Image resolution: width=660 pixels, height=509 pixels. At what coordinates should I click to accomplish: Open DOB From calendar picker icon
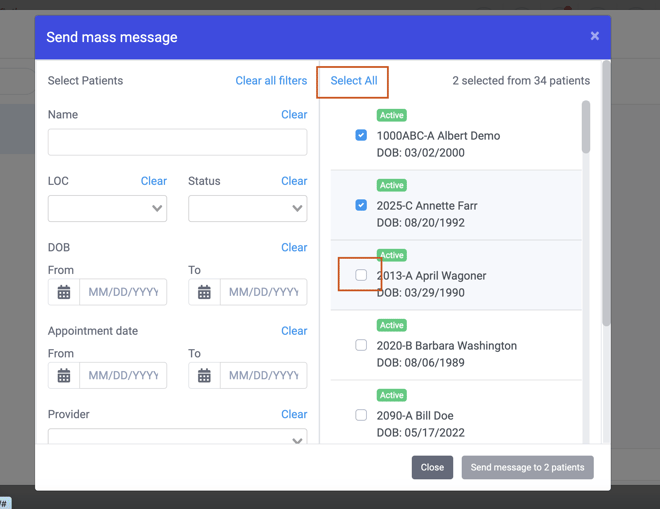64,292
